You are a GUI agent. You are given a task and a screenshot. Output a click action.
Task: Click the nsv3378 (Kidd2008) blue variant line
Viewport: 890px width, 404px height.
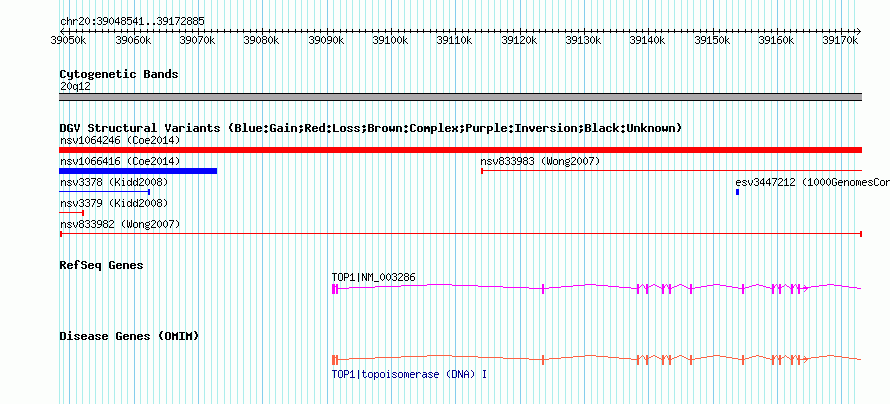pyautogui.click(x=104, y=192)
